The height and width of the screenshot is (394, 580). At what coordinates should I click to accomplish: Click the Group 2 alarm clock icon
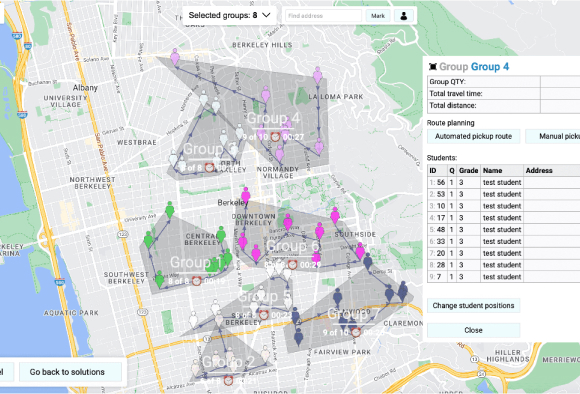[229, 380]
